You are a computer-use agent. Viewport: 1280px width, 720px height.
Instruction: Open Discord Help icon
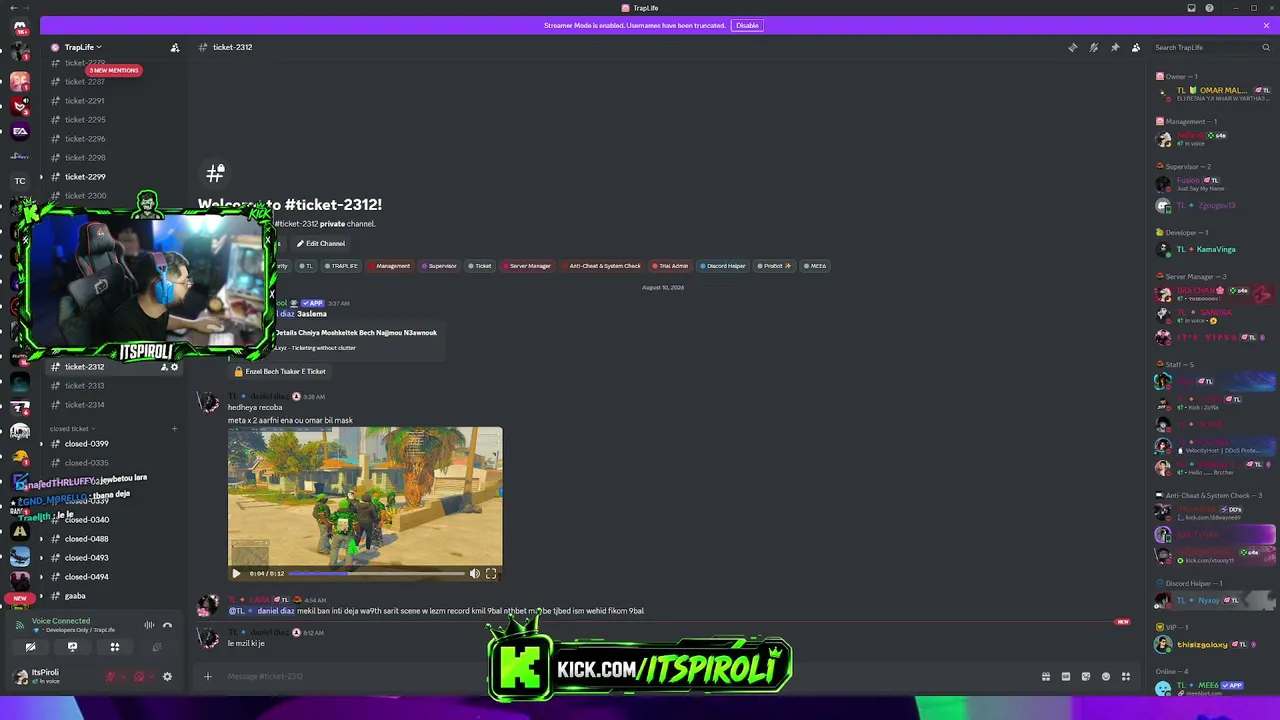(x=1209, y=8)
